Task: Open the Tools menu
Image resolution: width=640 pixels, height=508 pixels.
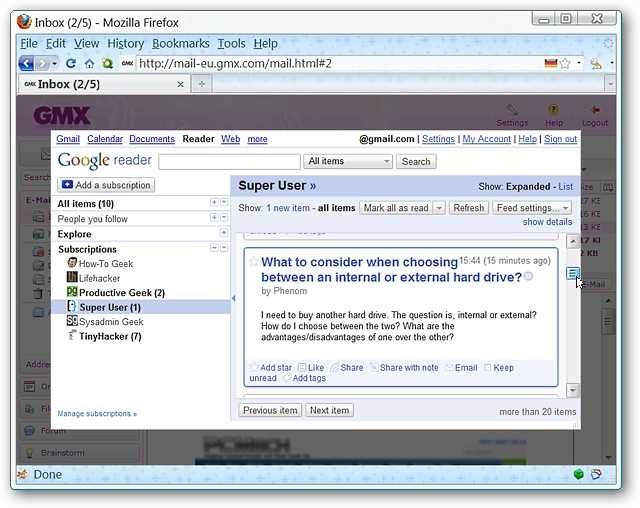Action: [231, 43]
